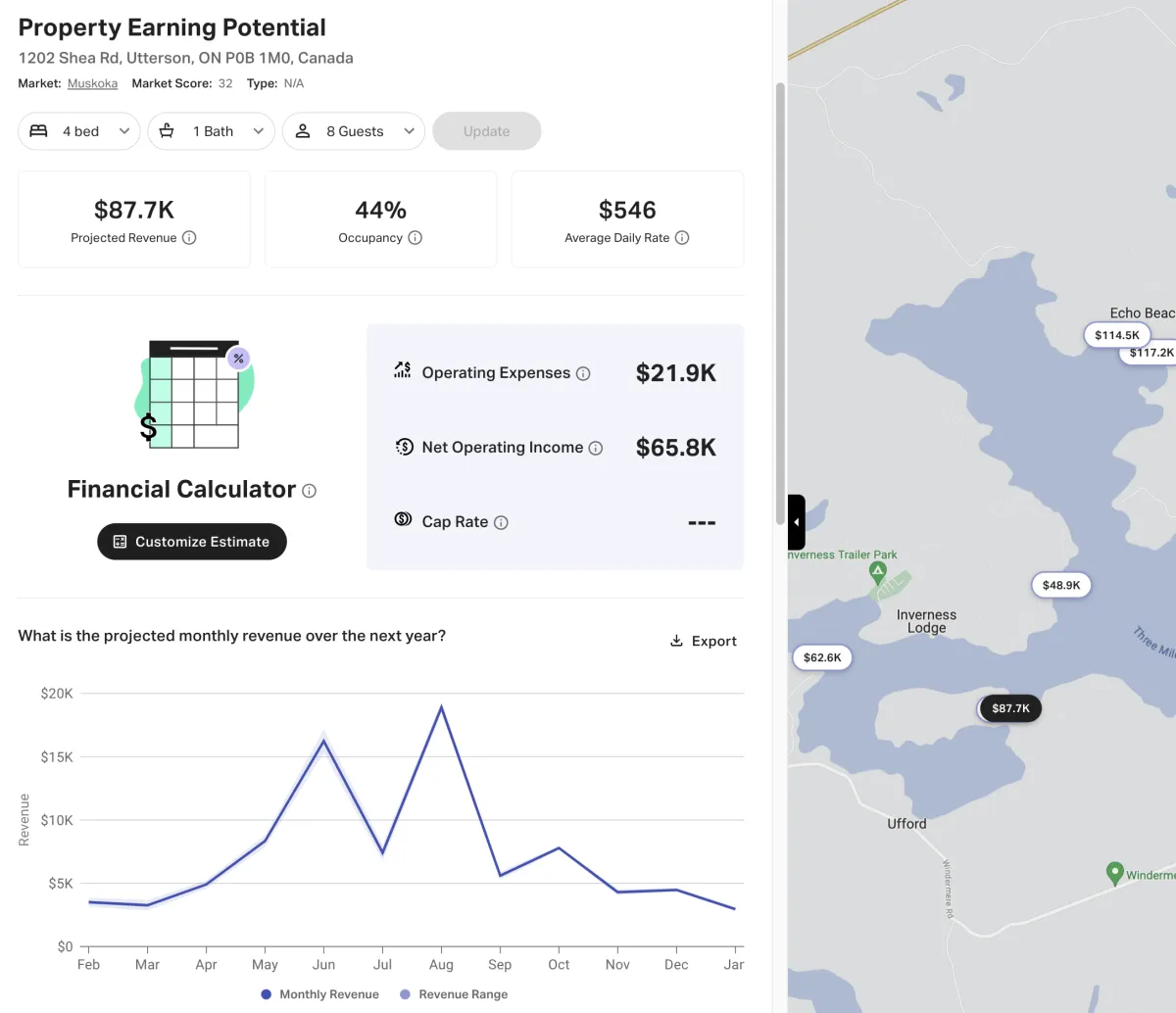Image resolution: width=1176 pixels, height=1013 pixels.
Task: Click the Average Daily Rate info icon
Action: (682, 238)
